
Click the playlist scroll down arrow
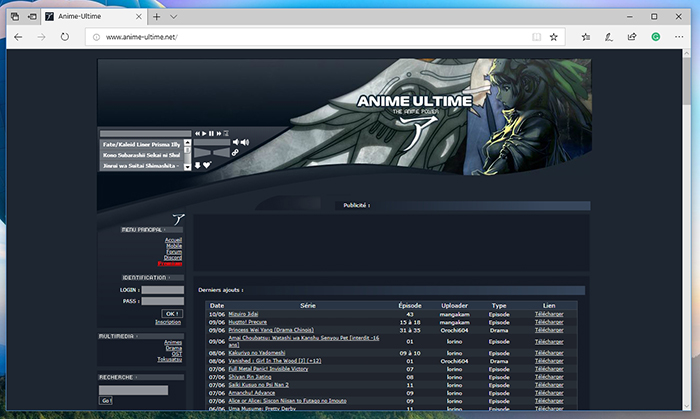(188, 167)
